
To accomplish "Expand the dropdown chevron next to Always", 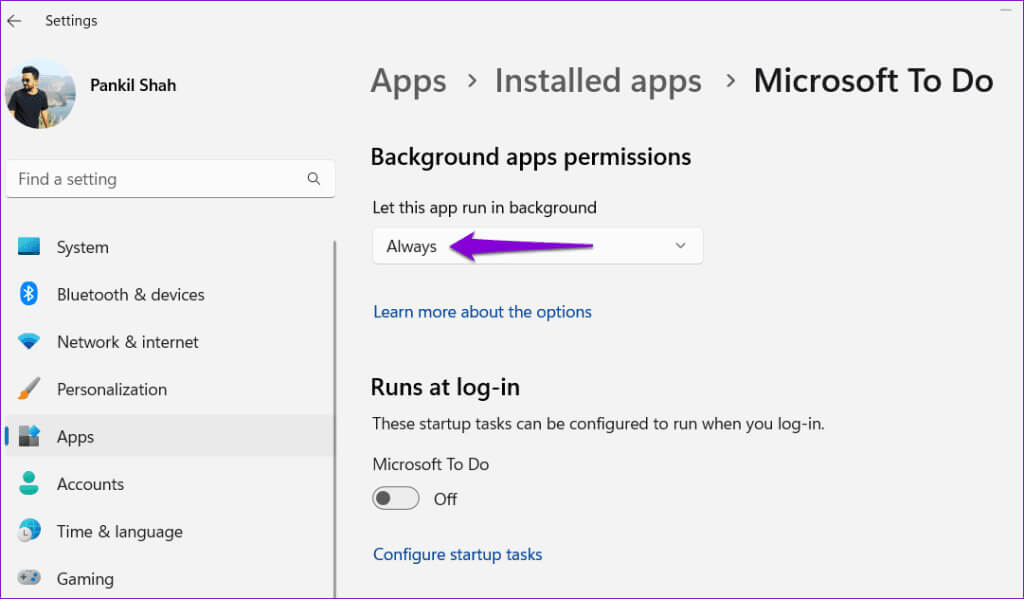I will point(680,246).
